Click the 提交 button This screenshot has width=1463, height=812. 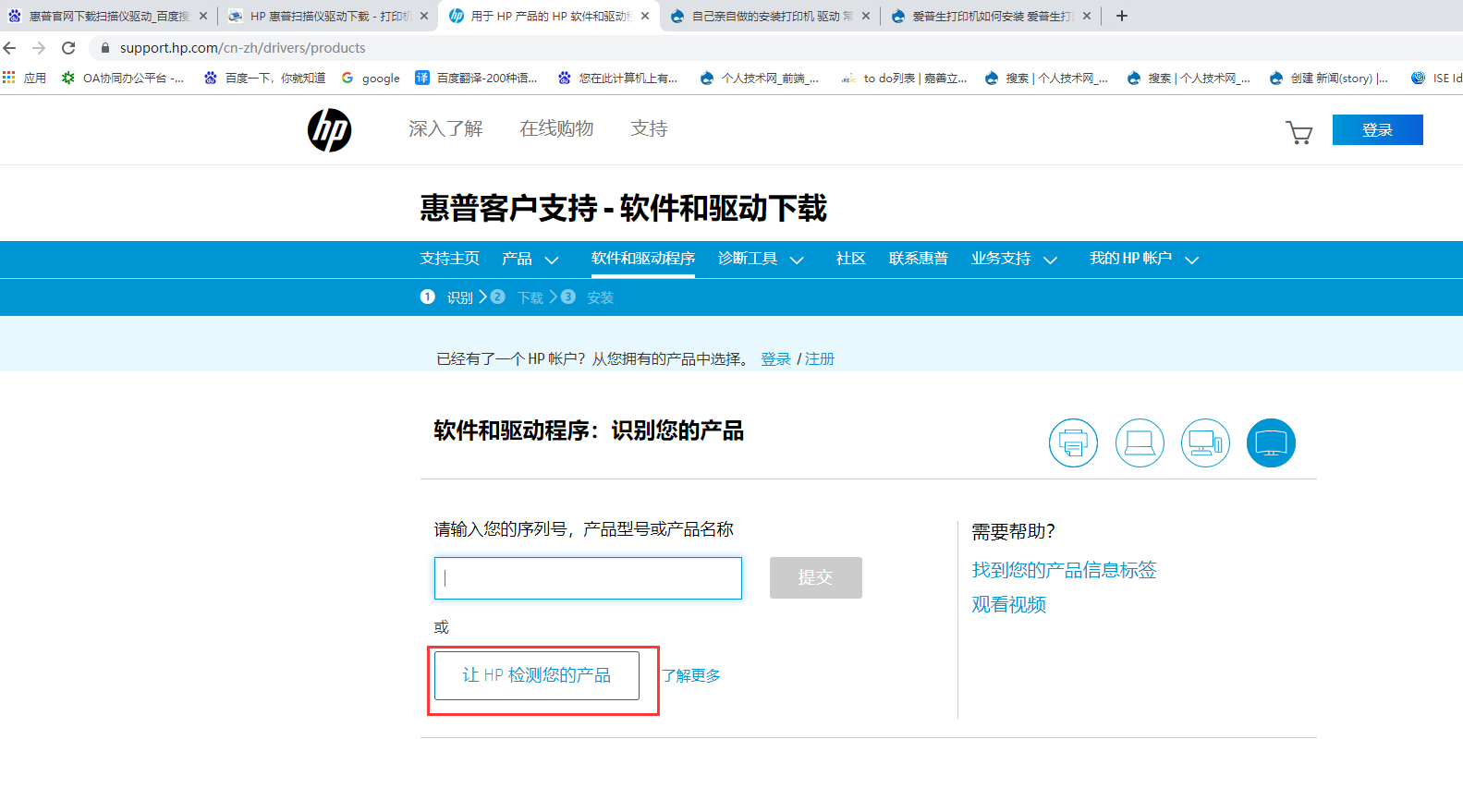coord(816,577)
